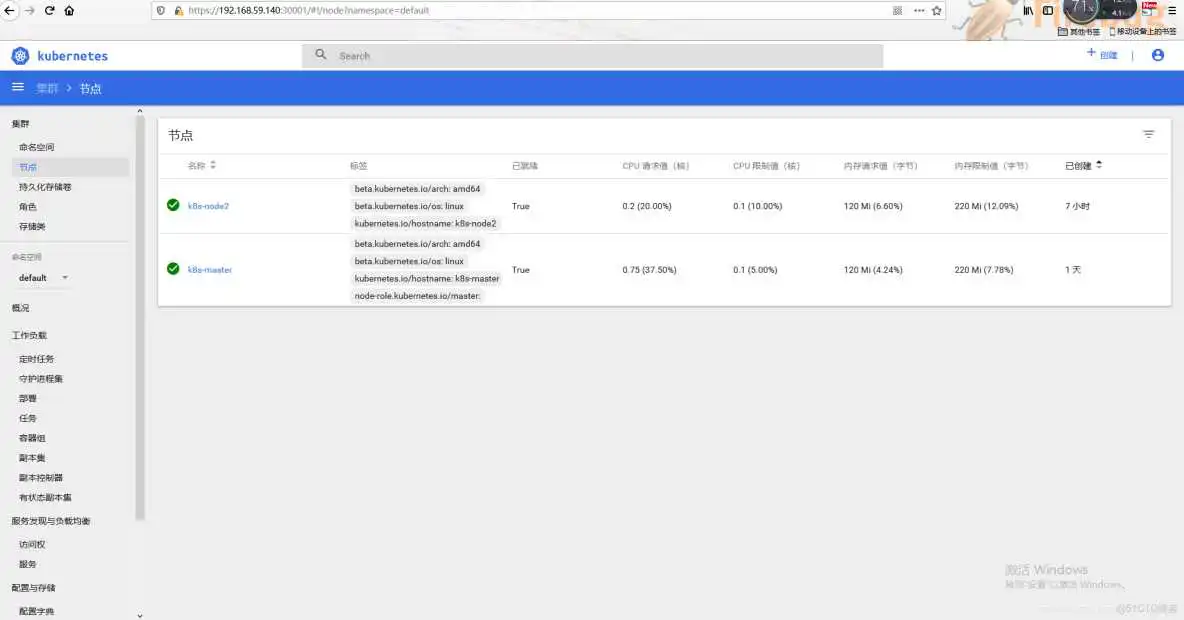Click green status check for k8s-node2
This screenshot has width=1184, height=620.
(173, 205)
